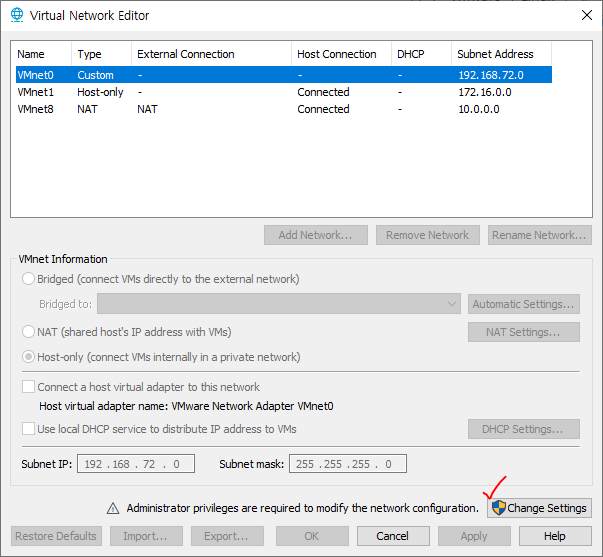
Task: Click the Export button
Action: [x=227, y=536]
